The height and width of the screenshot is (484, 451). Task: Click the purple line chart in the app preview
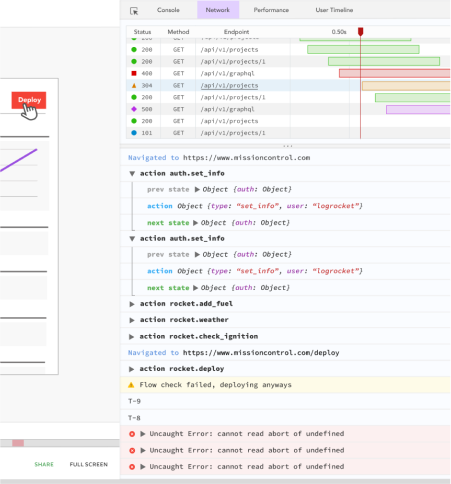pos(19,161)
